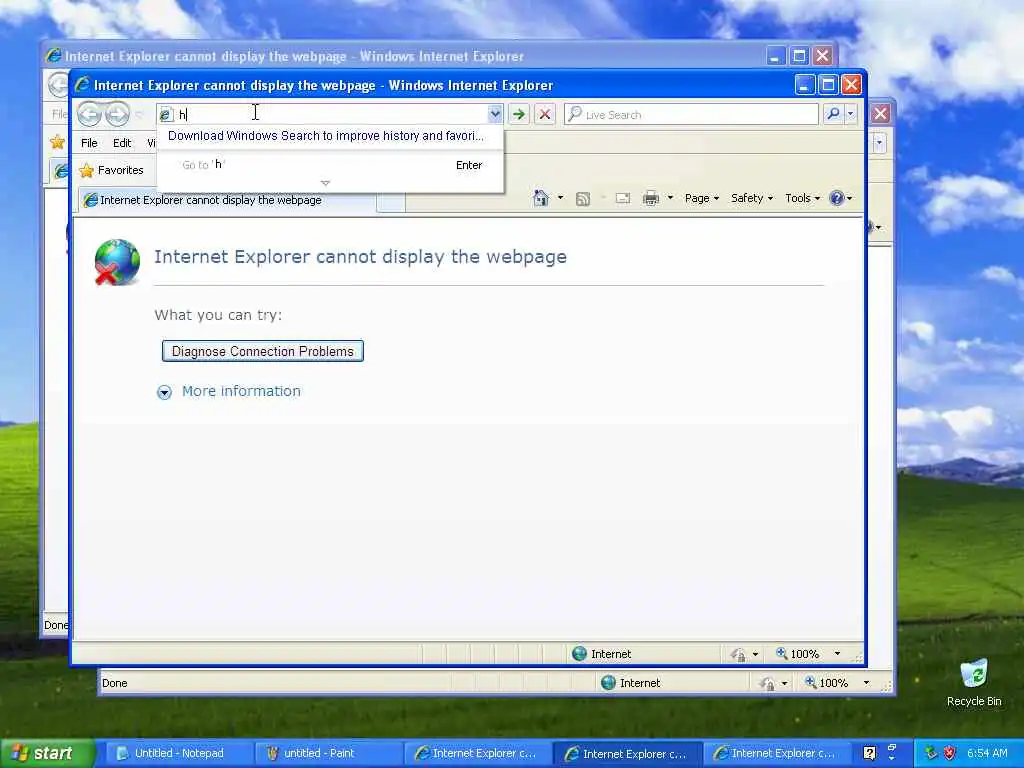Click the help question mark on the taskbar

(869, 753)
